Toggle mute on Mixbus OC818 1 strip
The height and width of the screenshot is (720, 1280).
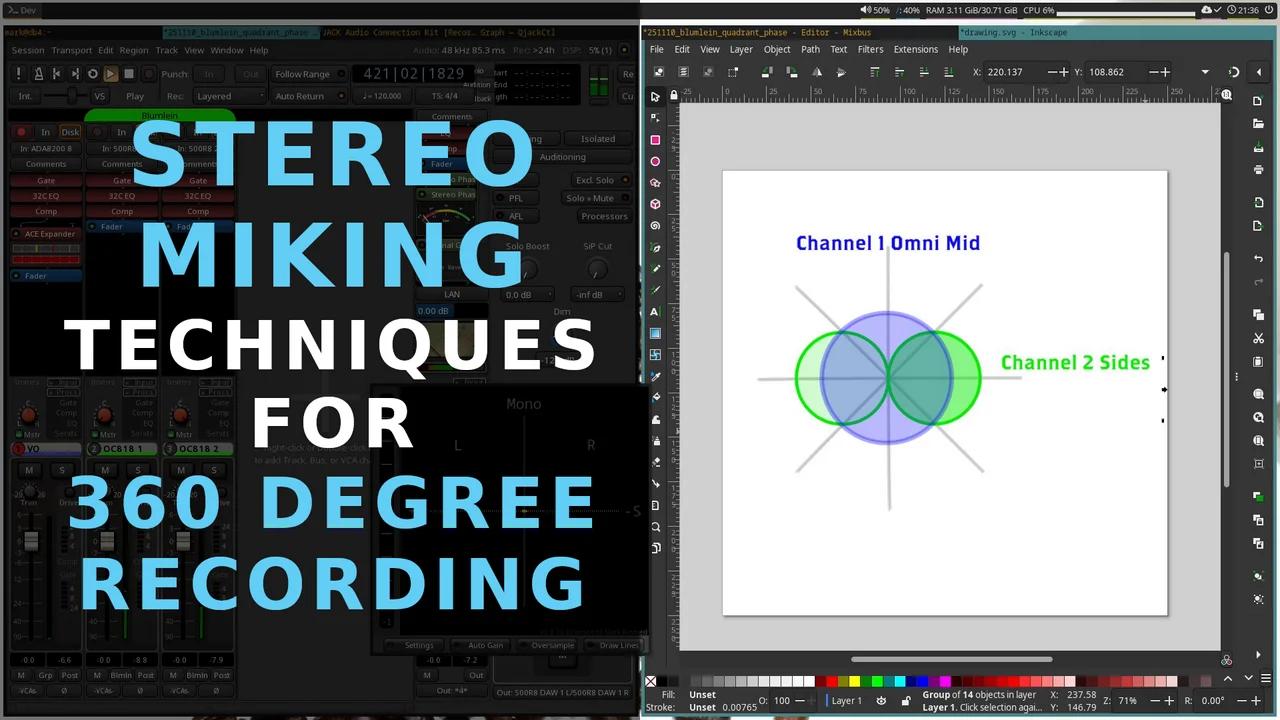pyautogui.click(x=105, y=470)
